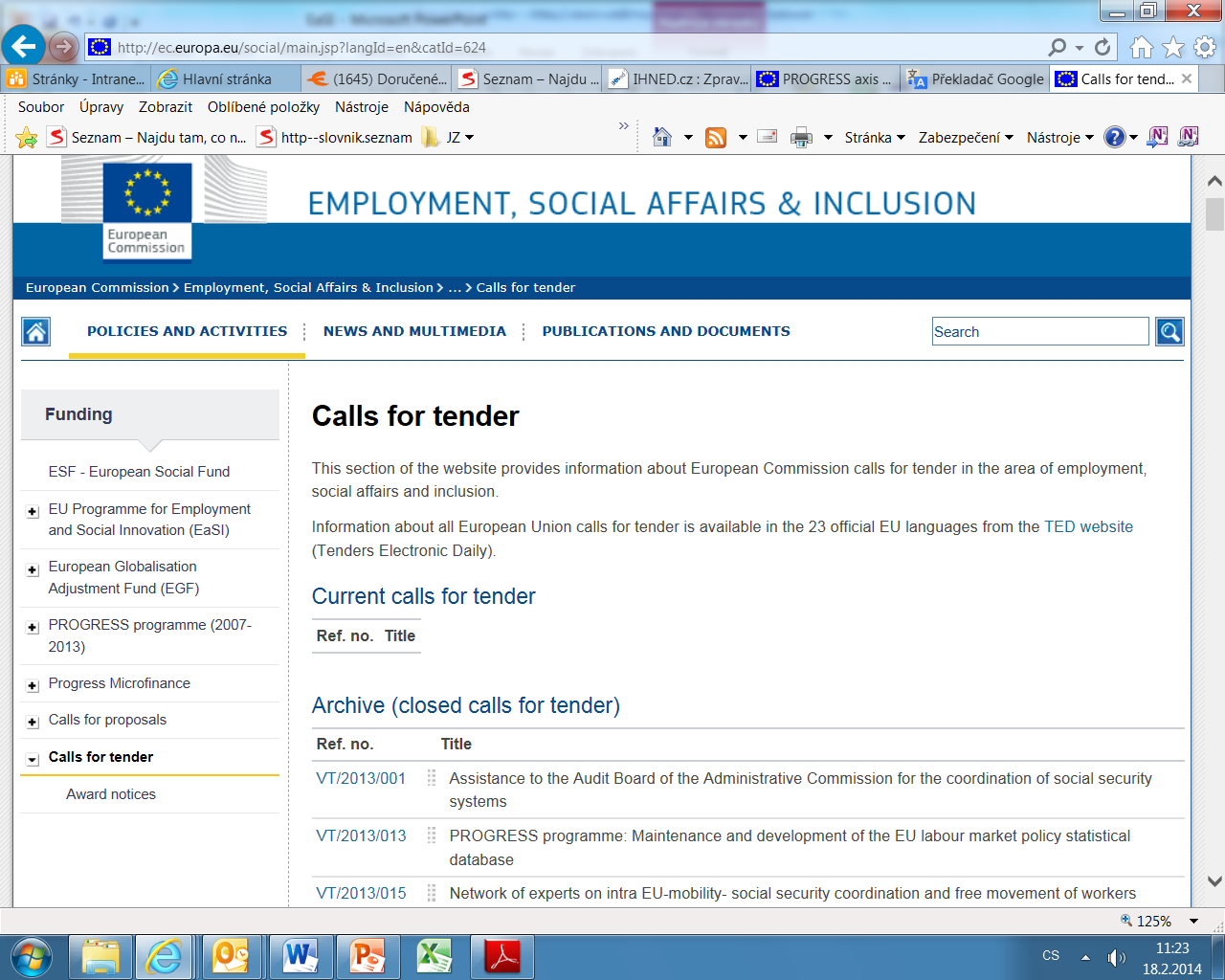
Task: Click the search magnifier in the address bar
Action: [1057, 47]
